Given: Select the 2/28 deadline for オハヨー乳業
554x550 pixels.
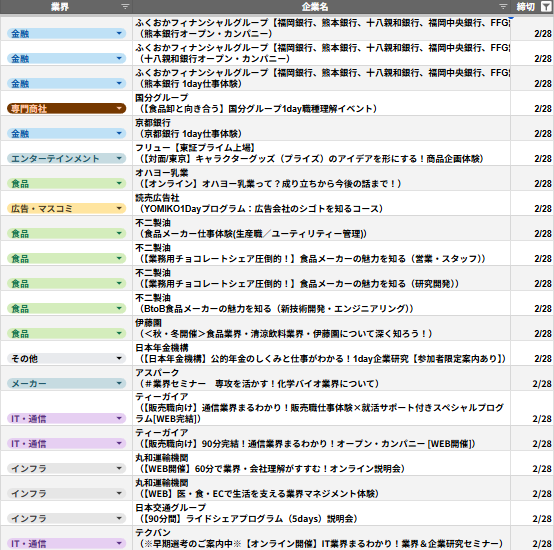Looking at the screenshot, I should click(532, 178).
